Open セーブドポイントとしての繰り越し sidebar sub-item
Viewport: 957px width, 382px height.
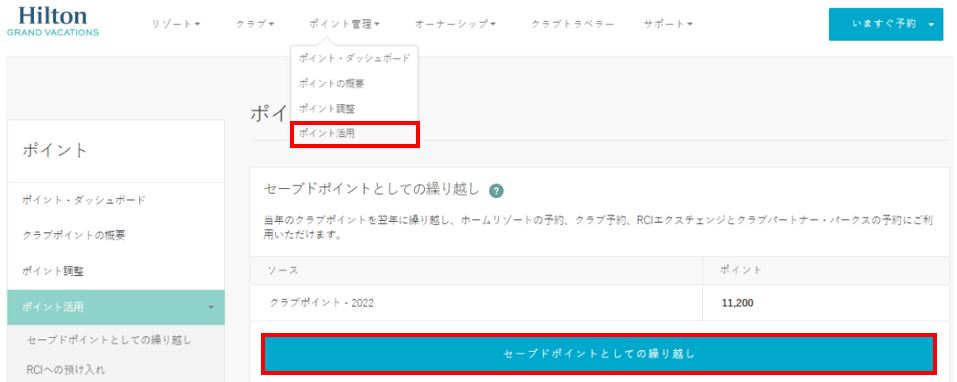point(109,340)
